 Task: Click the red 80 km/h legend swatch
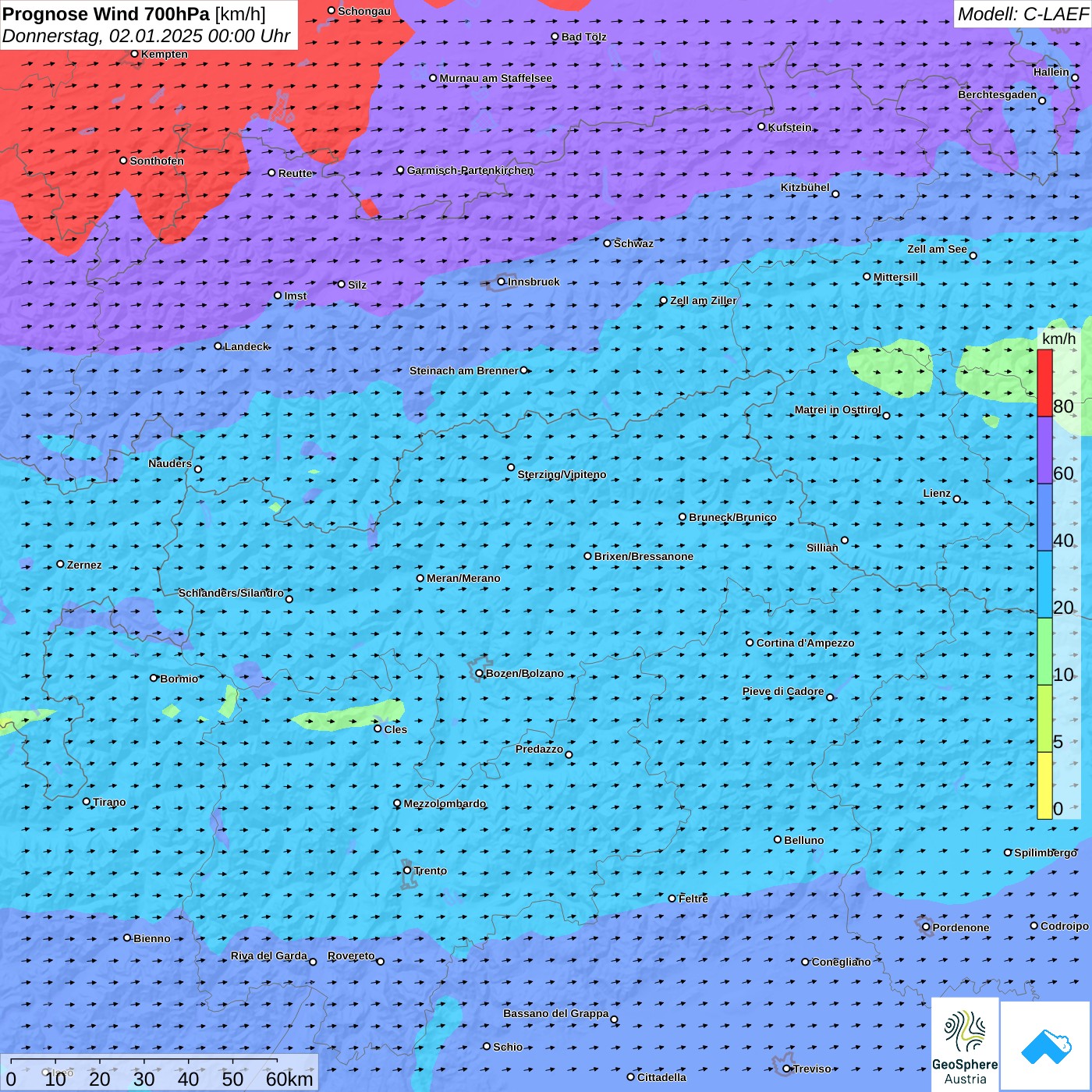pyautogui.click(x=1044, y=383)
